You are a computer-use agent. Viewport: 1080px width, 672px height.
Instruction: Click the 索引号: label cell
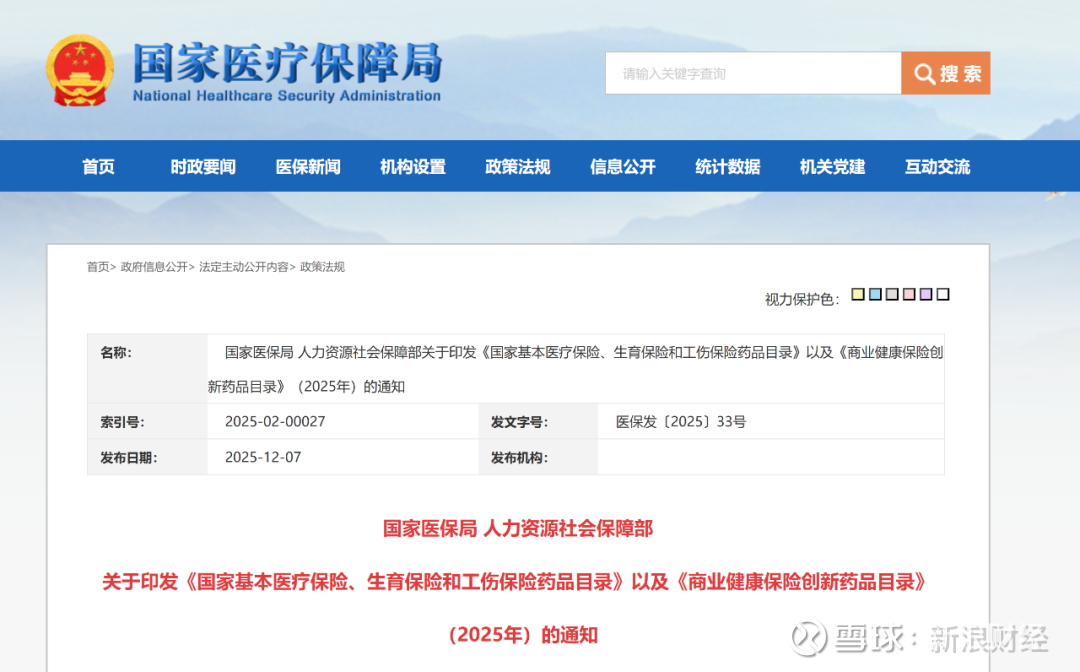click(147, 421)
